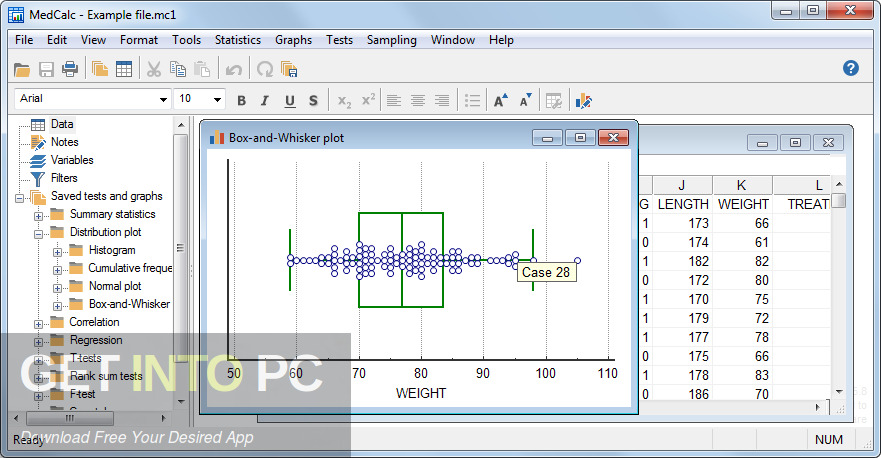
Task: Toggle align left
Action: coord(393,101)
